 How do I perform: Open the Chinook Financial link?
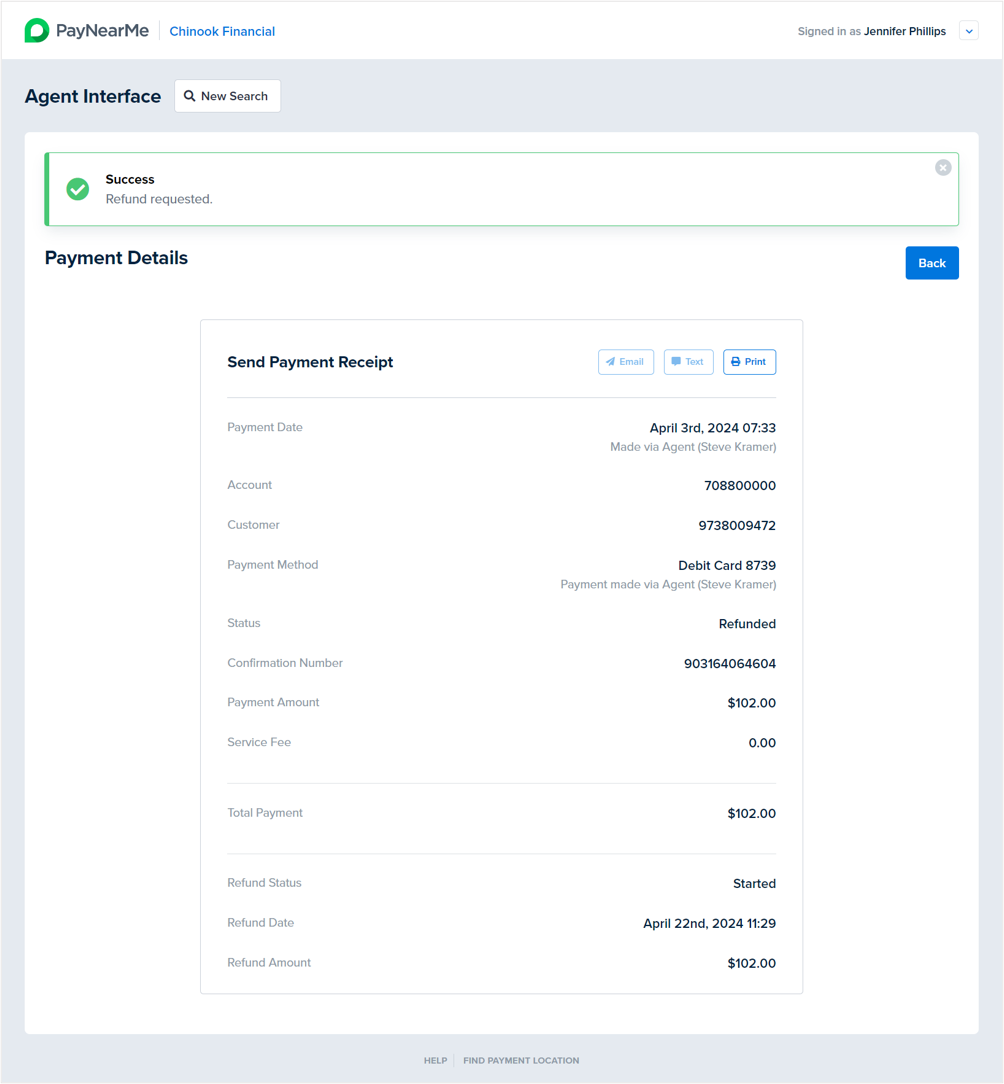coord(222,31)
